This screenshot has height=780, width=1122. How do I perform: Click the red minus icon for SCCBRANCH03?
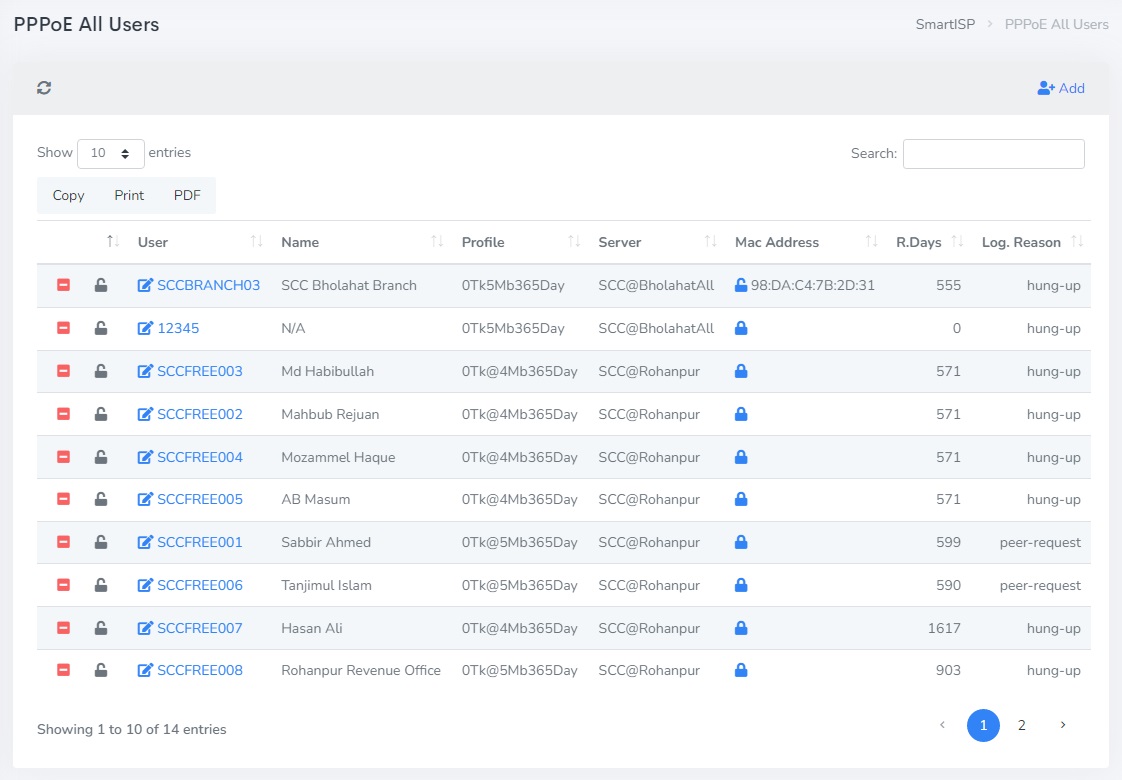(x=63, y=286)
